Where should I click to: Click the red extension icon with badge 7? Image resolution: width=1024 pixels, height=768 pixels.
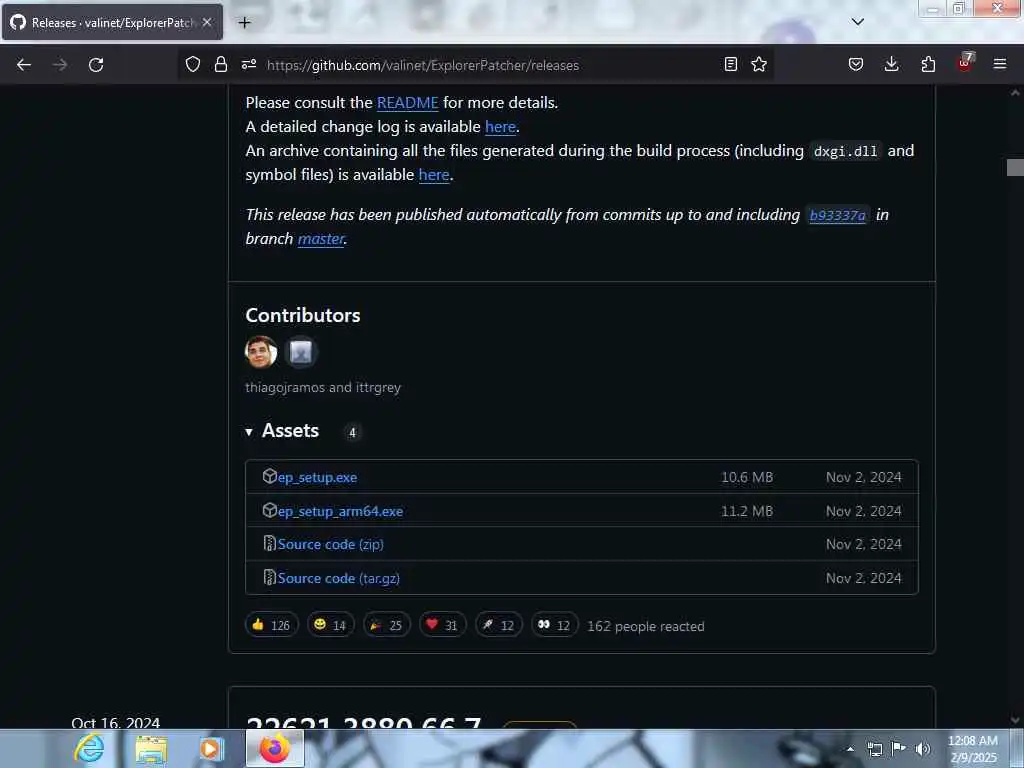(965, 63)
